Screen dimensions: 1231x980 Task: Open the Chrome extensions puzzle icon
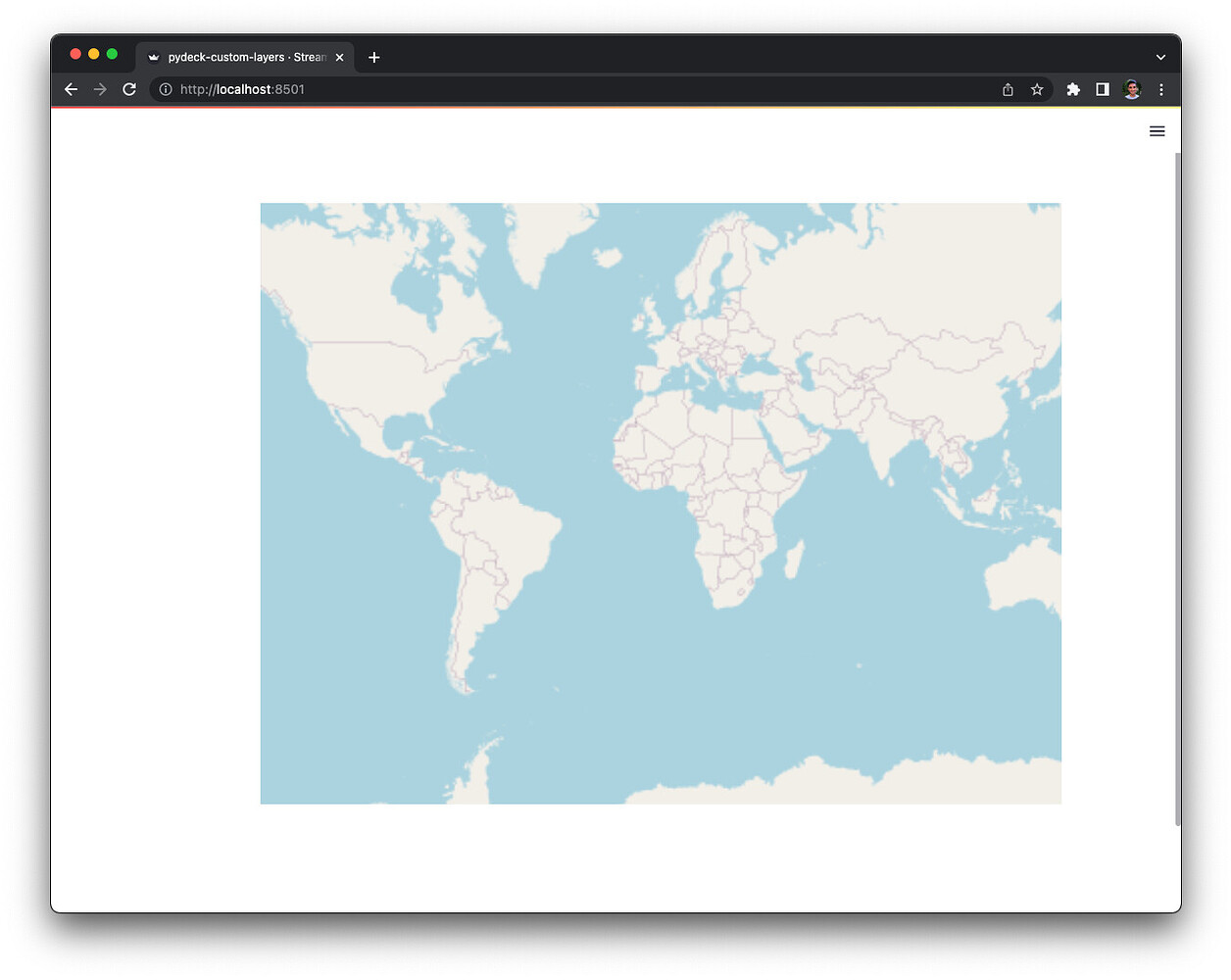pyautogui.click(x=1072, y=89)
